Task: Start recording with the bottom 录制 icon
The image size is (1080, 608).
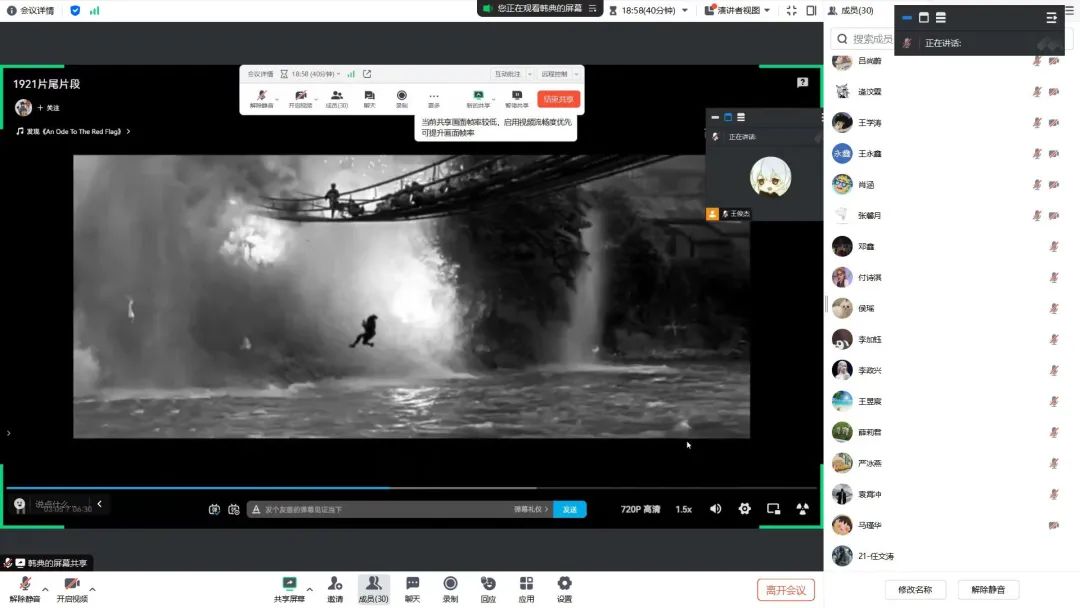Action: pos(450,584)
